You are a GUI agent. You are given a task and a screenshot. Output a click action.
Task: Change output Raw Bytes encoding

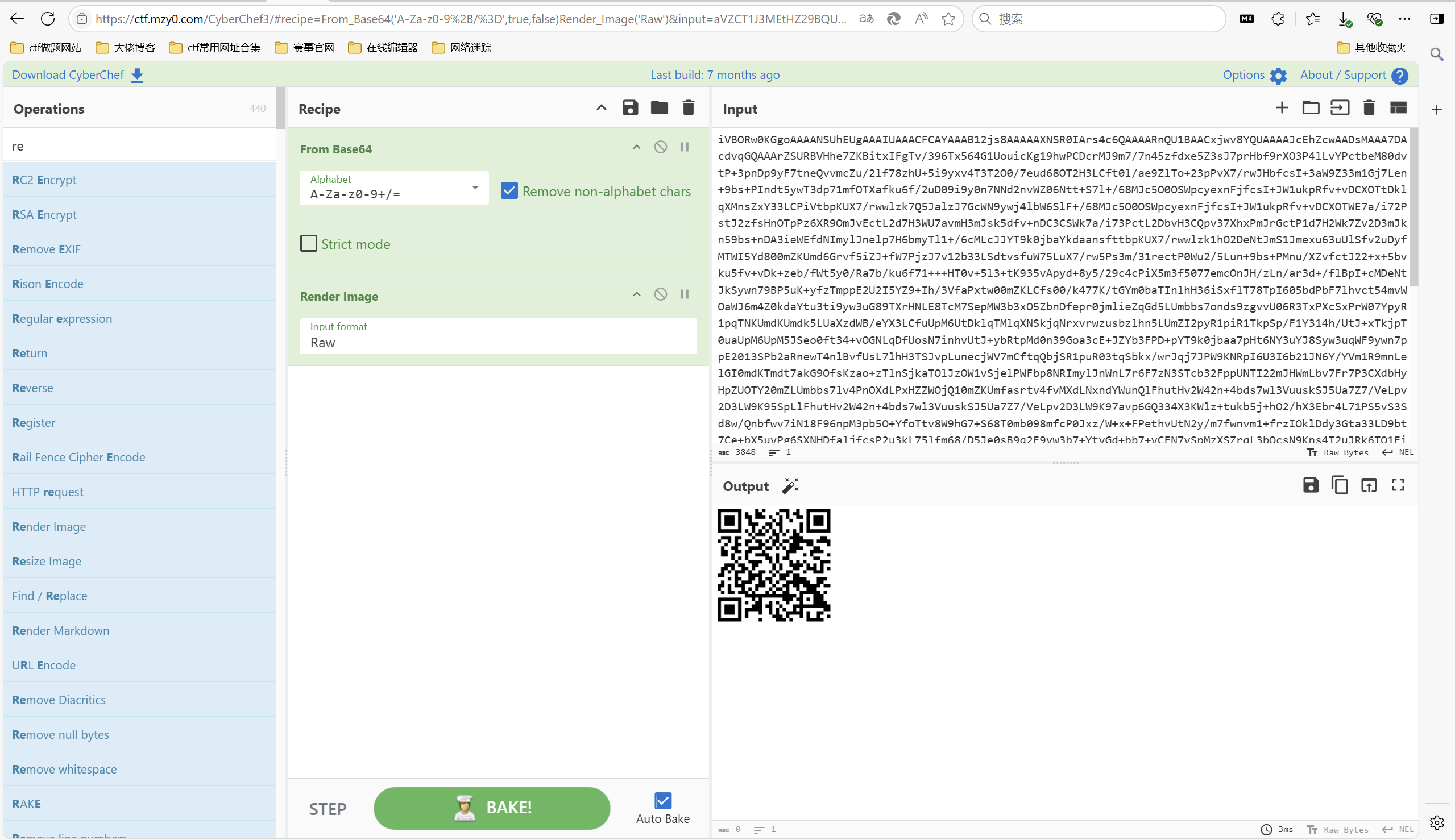coord(1337,830)
